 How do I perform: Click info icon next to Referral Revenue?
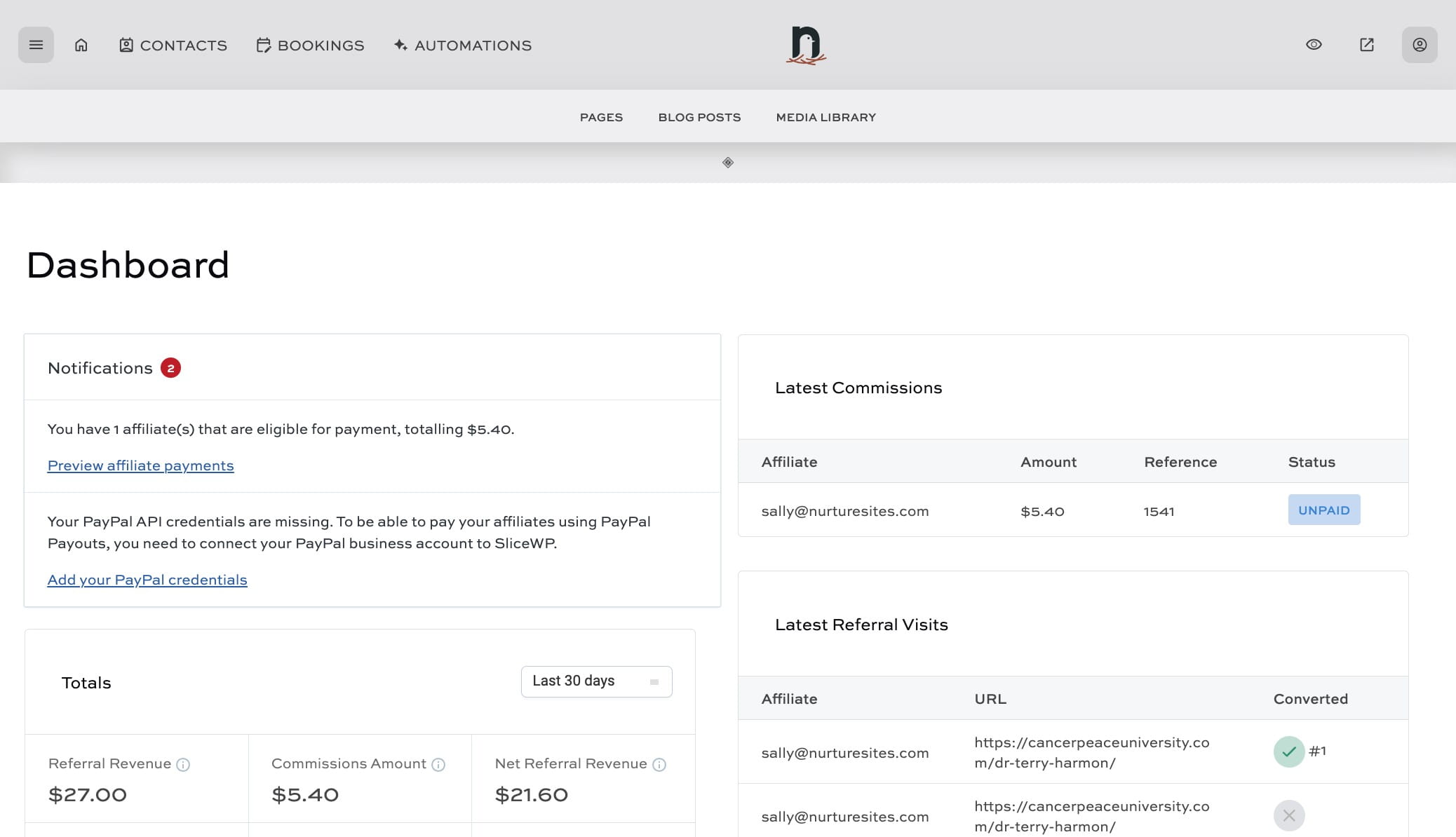[183, 765]
